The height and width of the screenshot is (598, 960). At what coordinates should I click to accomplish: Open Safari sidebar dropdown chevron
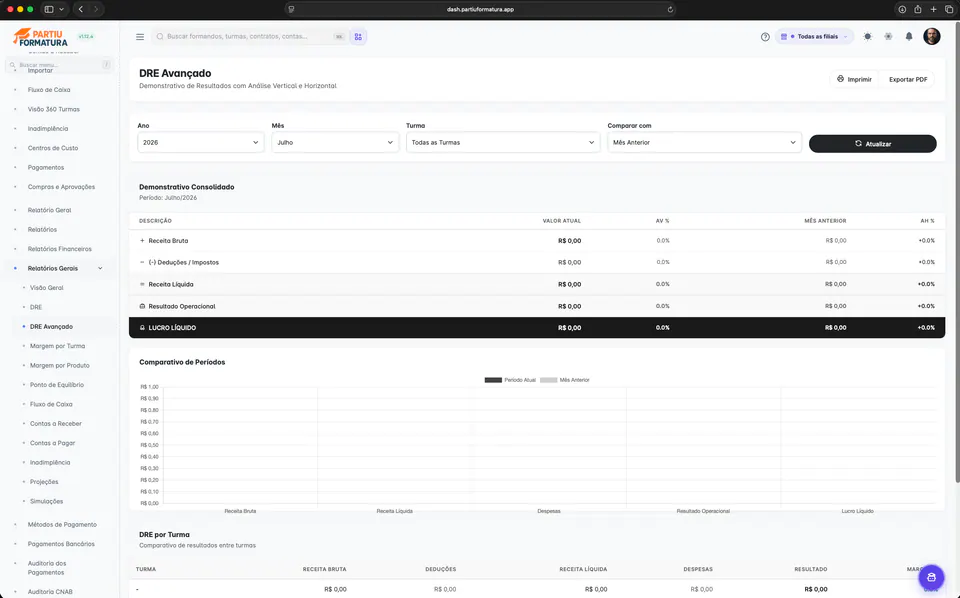(61, 9)
